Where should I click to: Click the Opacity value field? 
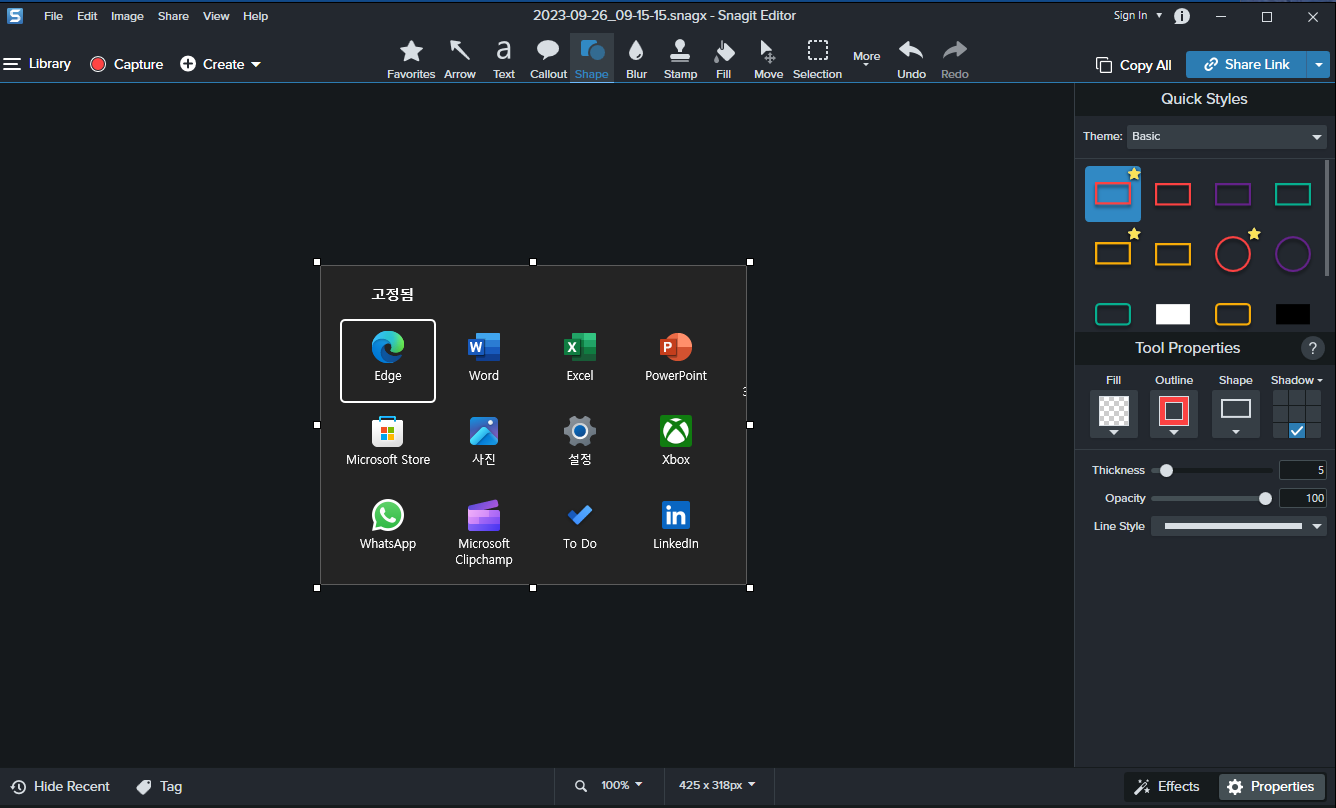click(1303, 498)
